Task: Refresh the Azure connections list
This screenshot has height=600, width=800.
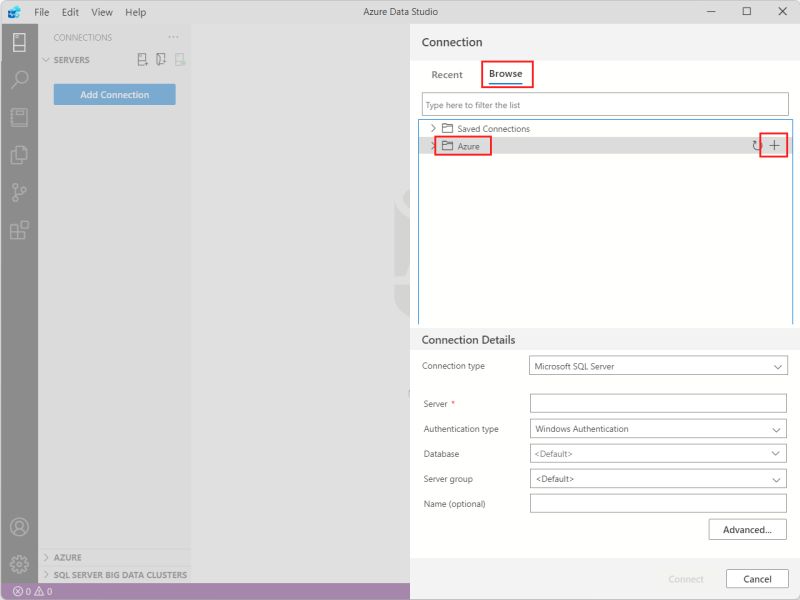Action: point(758,144)
